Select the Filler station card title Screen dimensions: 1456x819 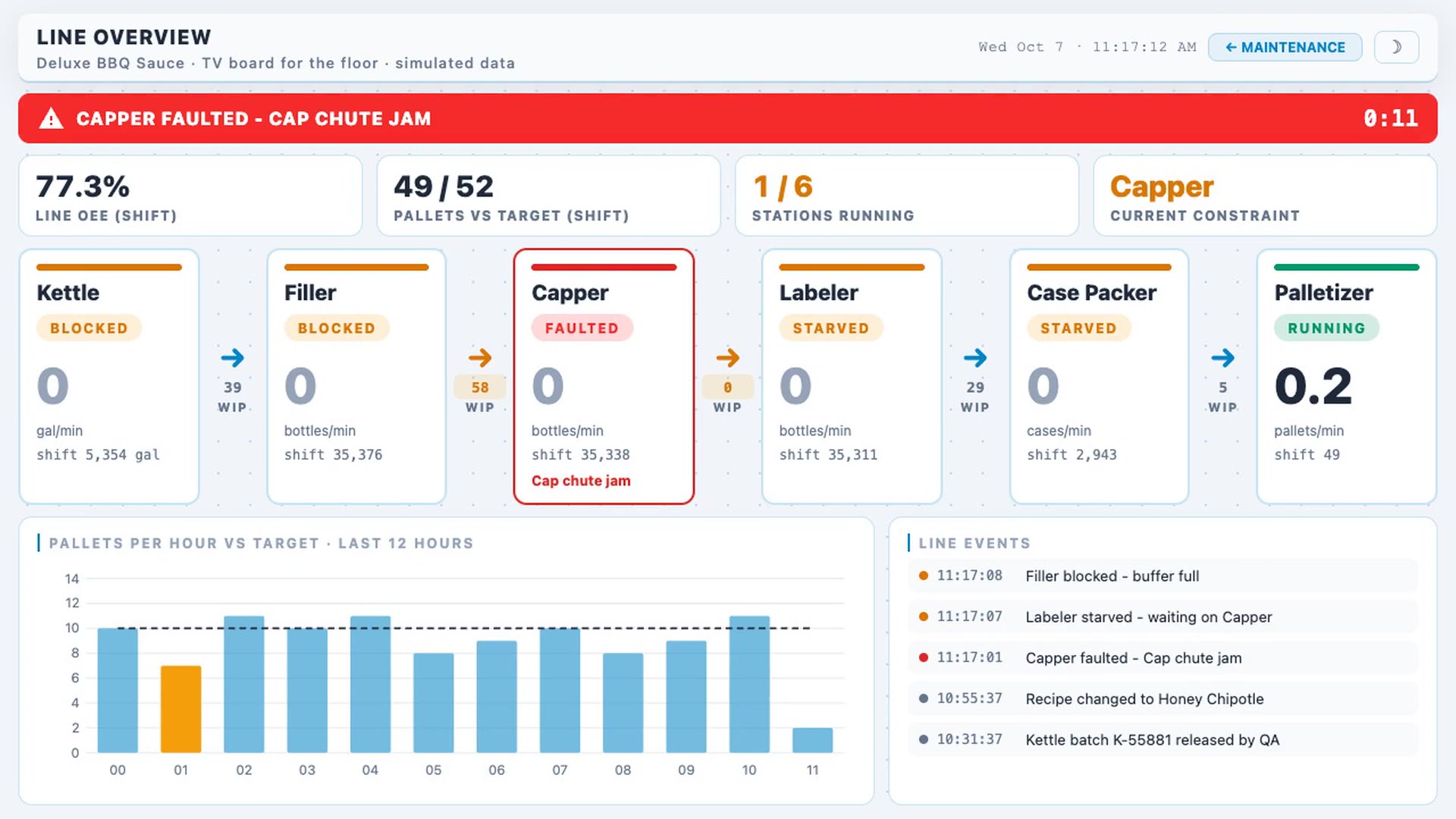(310, 293)
